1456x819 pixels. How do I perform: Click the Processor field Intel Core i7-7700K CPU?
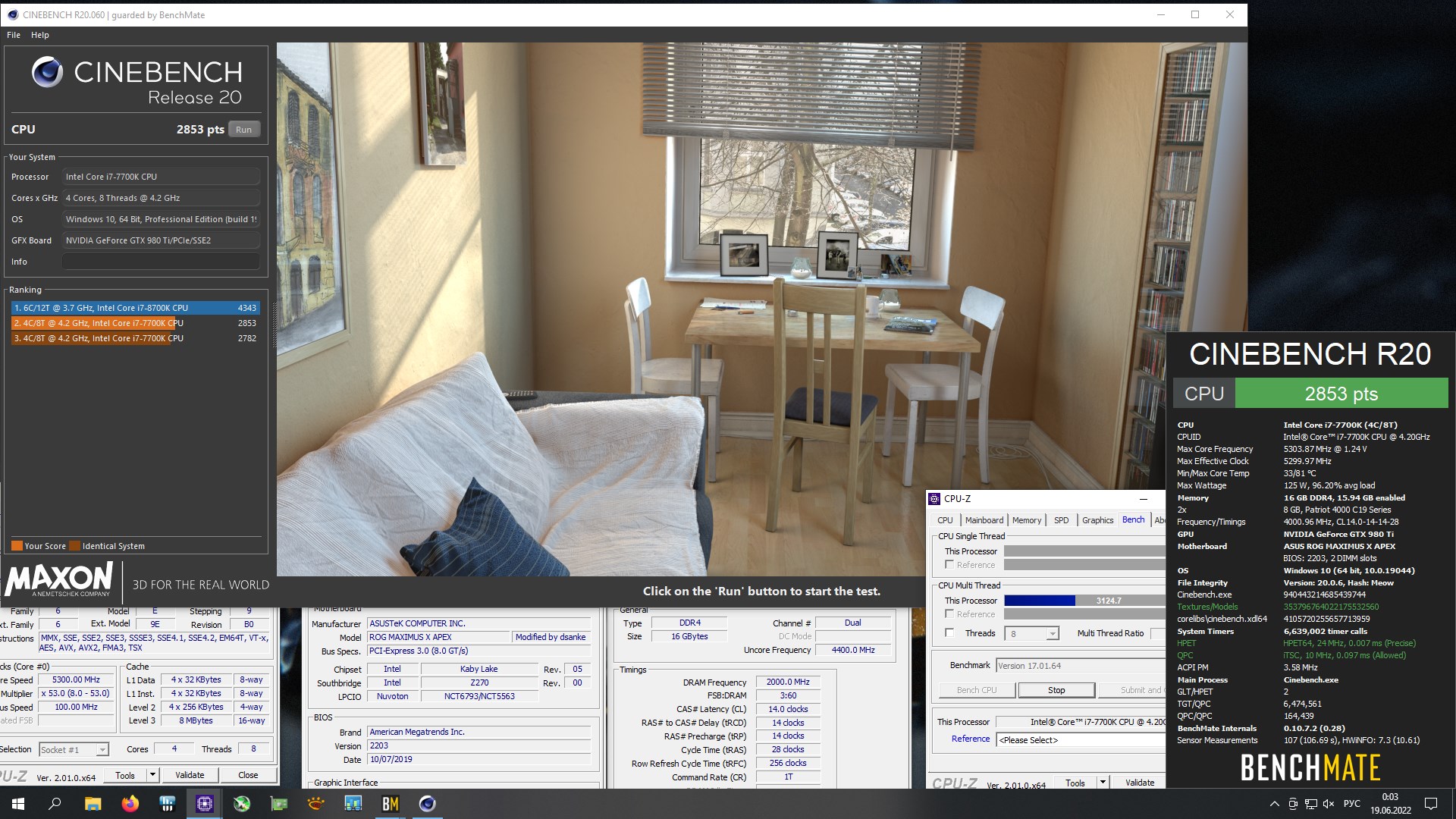tap(162, 177)
